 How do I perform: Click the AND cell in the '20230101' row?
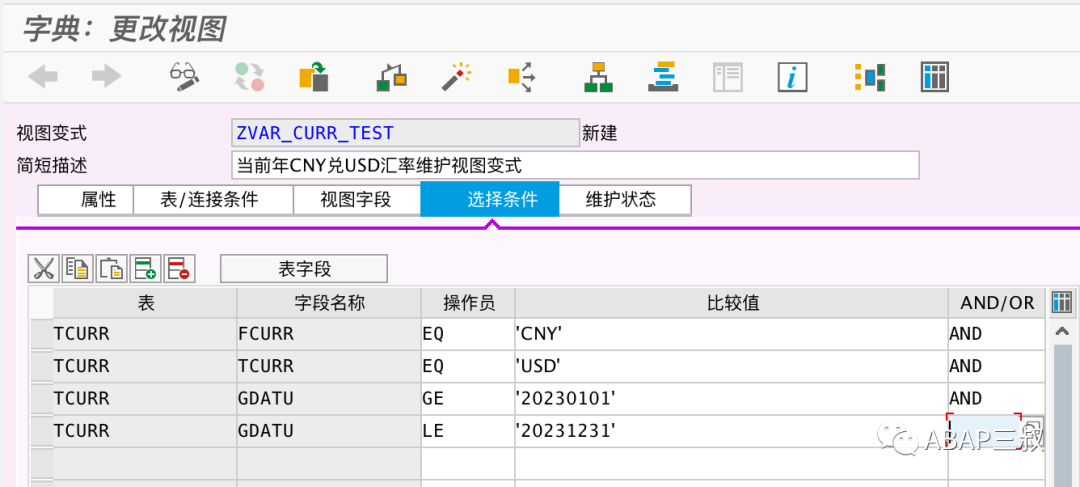point(997,398)
